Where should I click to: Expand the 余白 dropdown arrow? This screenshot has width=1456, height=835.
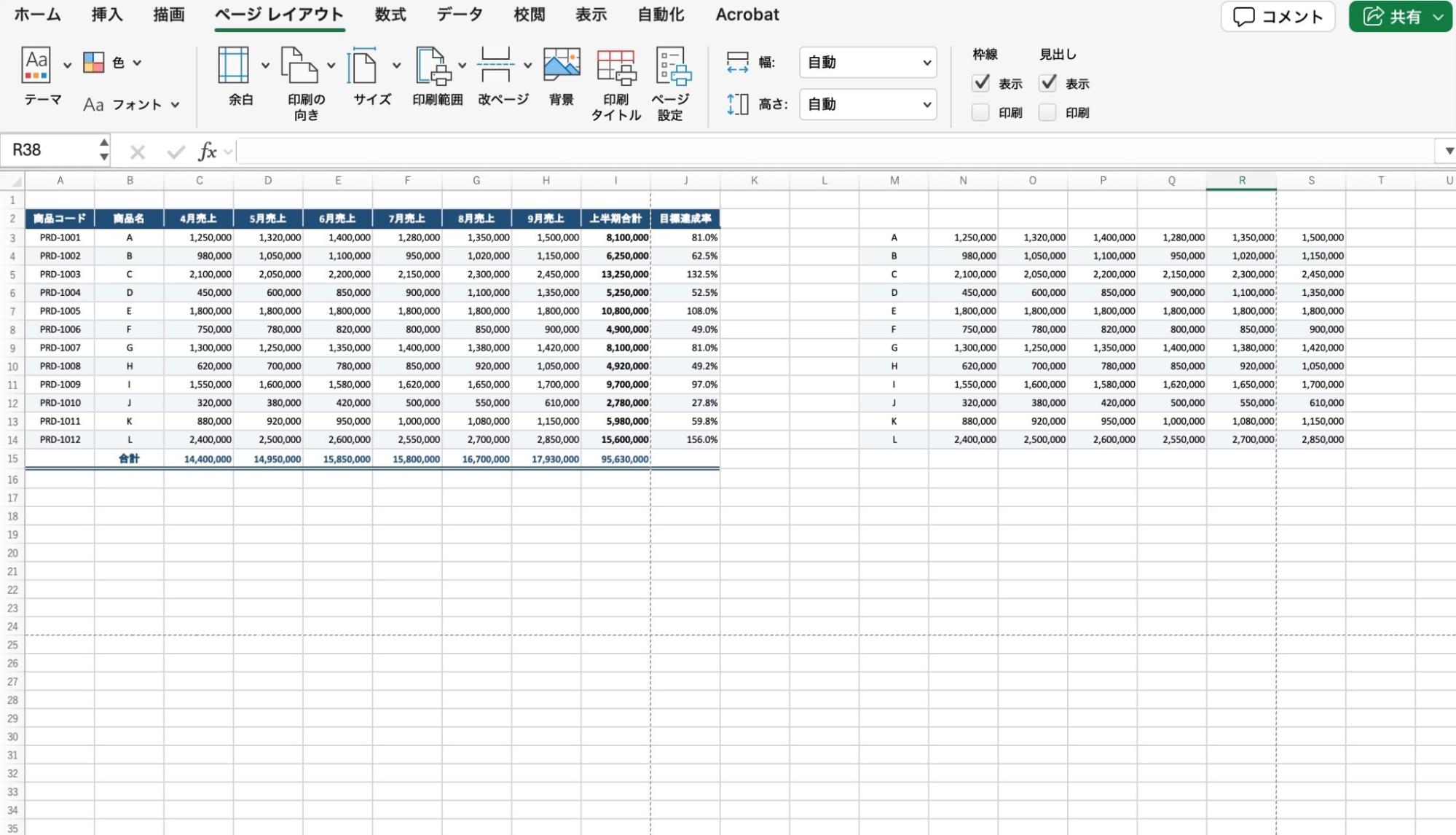click(x=265, y=65)
